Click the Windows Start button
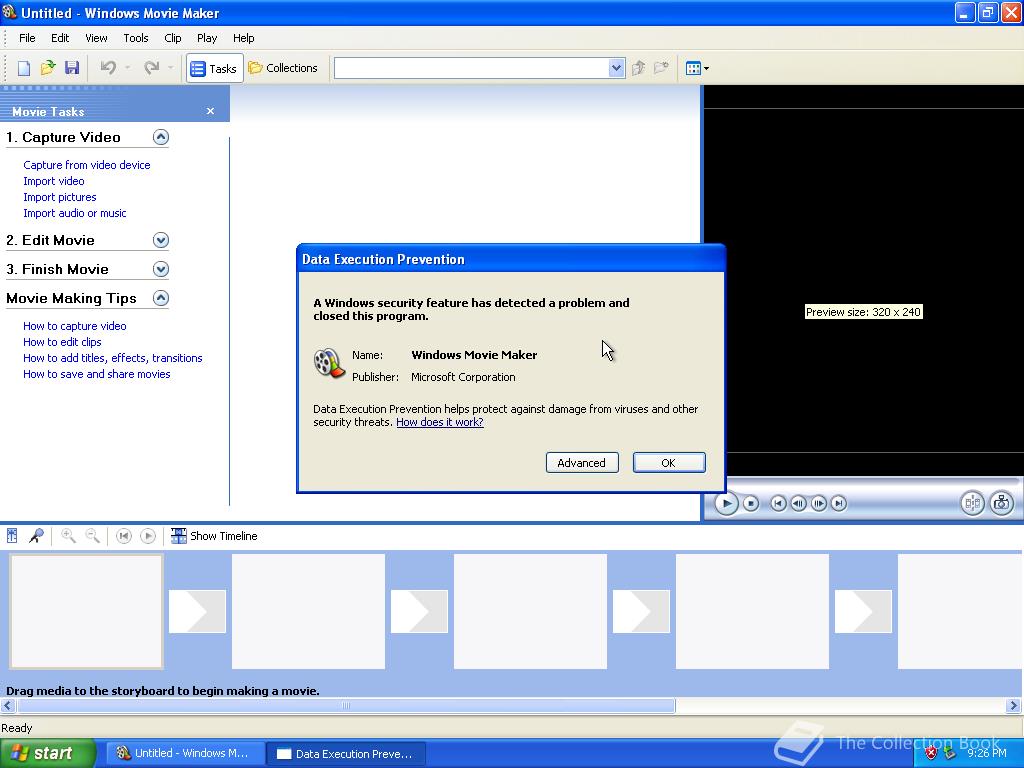The image size is (1024, 768). [48, 753]
